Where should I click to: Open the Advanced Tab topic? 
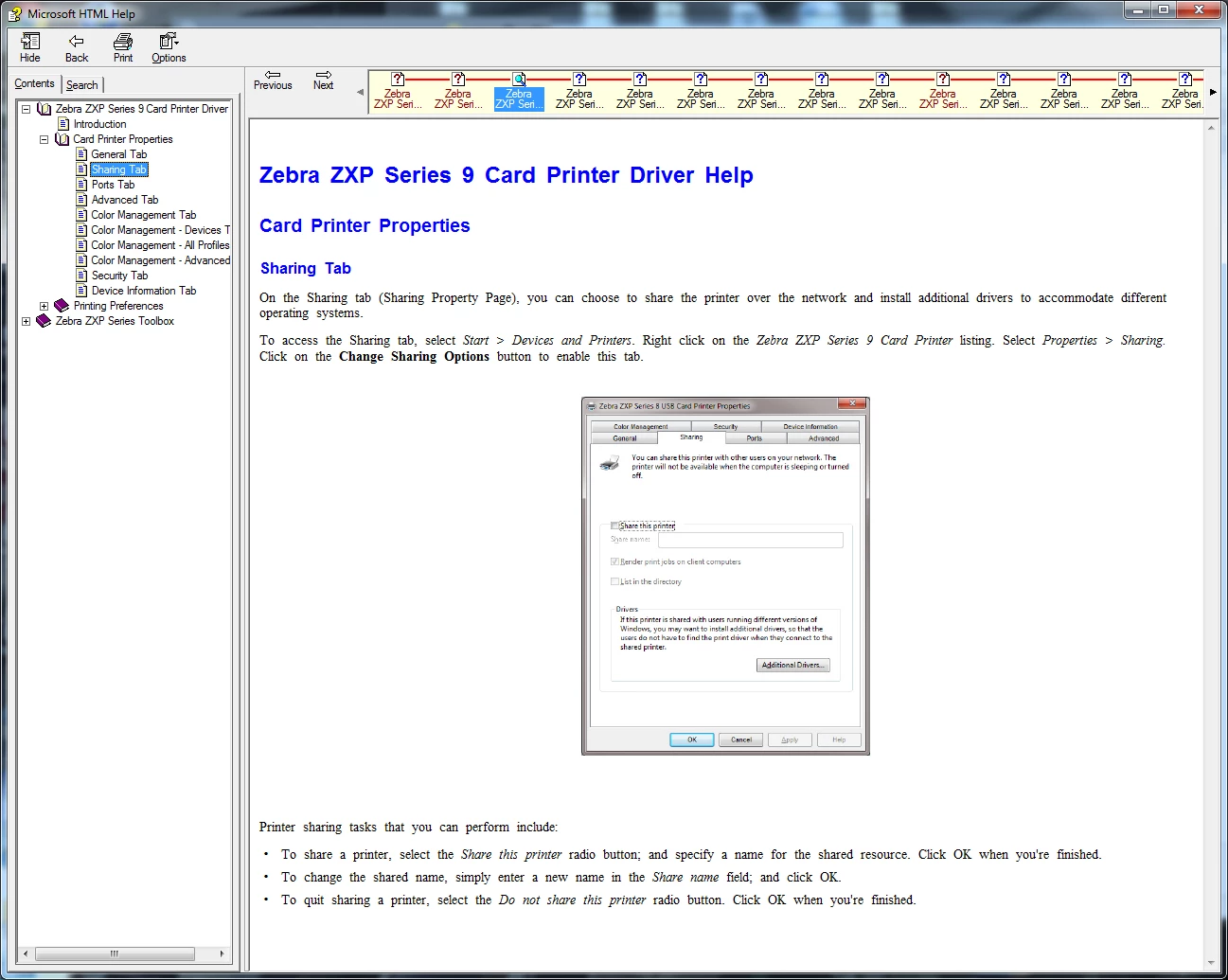coord(124,200)
